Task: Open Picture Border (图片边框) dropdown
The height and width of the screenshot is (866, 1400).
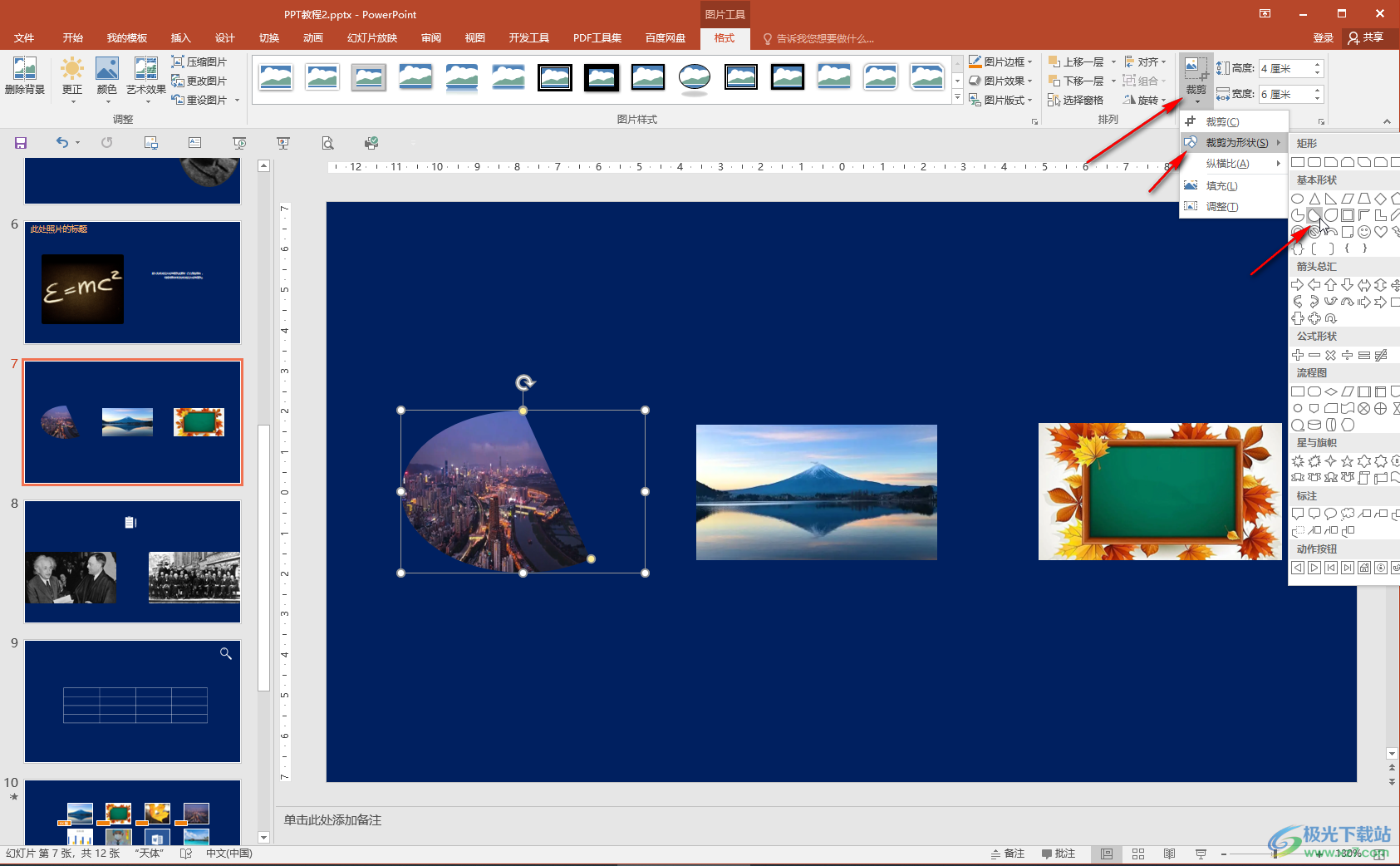Action: point(1001,62)
